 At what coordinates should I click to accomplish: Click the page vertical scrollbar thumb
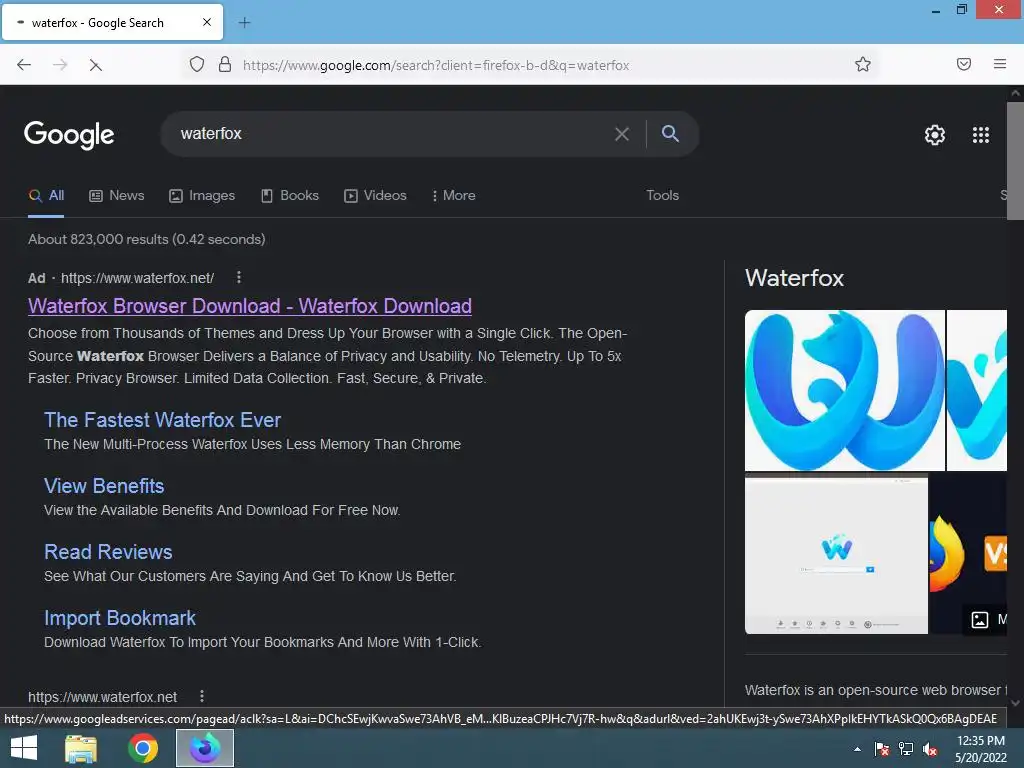click(1015, 161)
